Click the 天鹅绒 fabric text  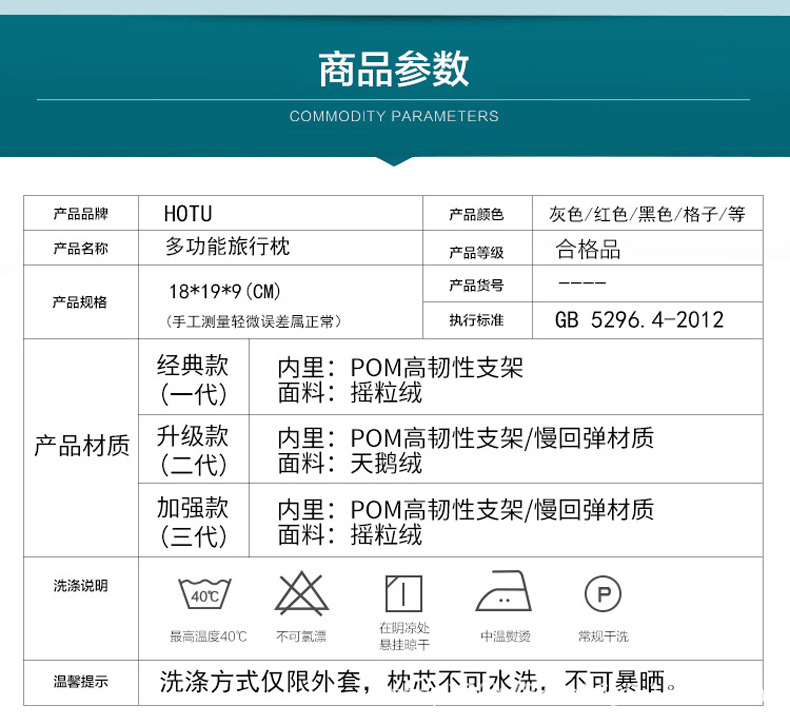pyautogui.click(x=386, y=463)
